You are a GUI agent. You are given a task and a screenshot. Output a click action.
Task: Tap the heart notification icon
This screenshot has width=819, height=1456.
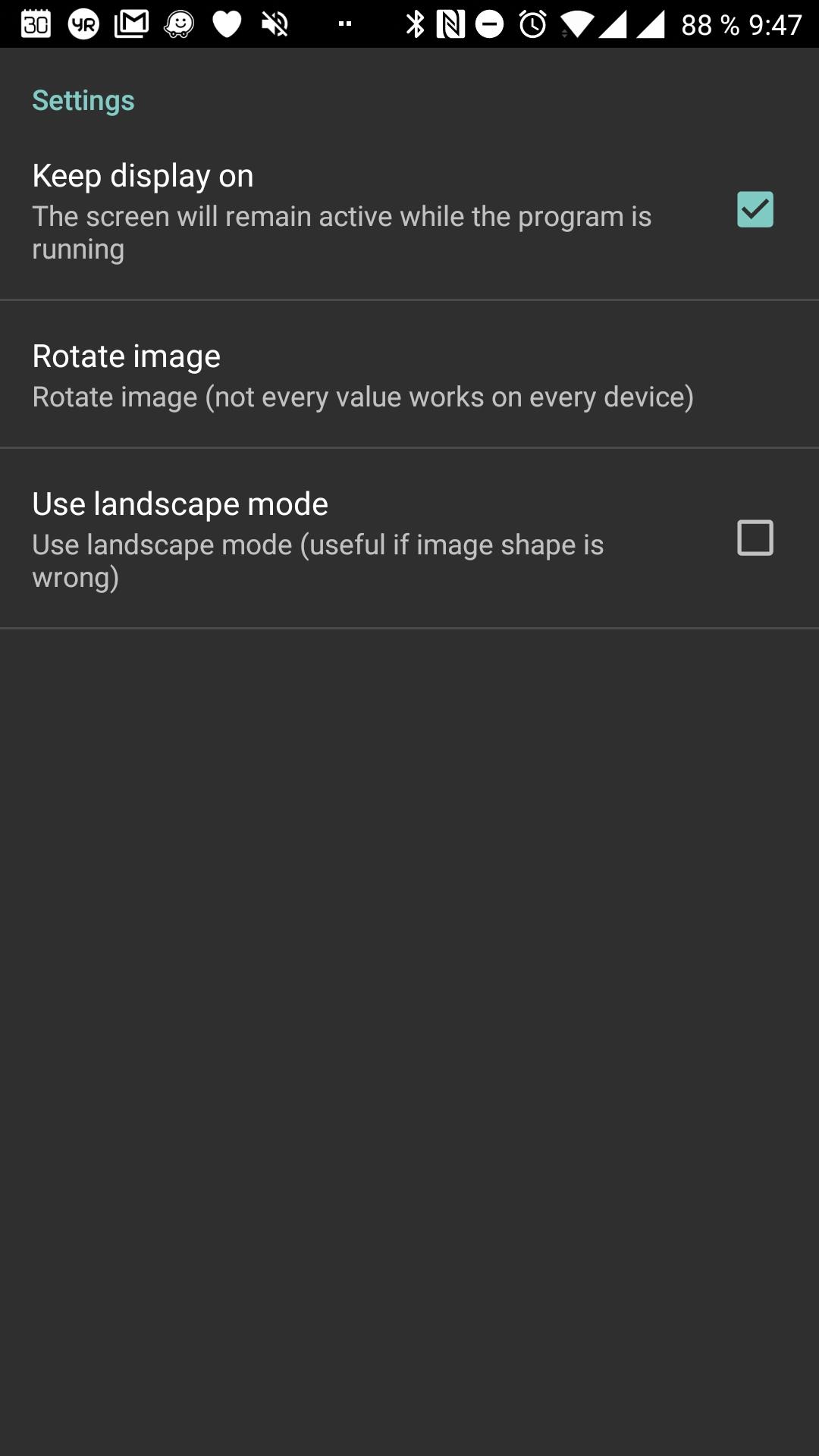(x=227, y=24)
